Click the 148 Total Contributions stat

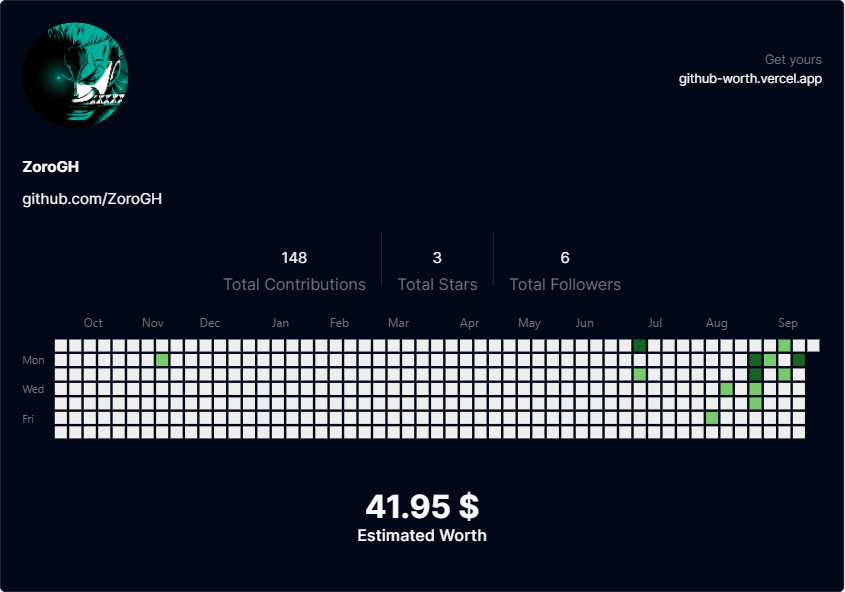tap(294, 271)
